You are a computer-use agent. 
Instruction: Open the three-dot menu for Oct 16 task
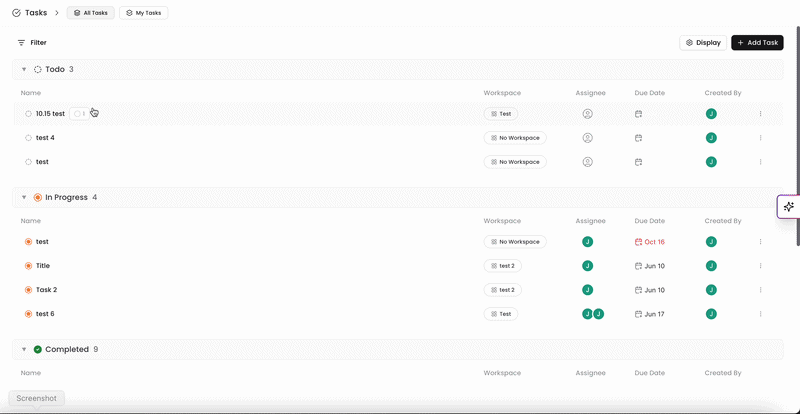coord(760,242)
